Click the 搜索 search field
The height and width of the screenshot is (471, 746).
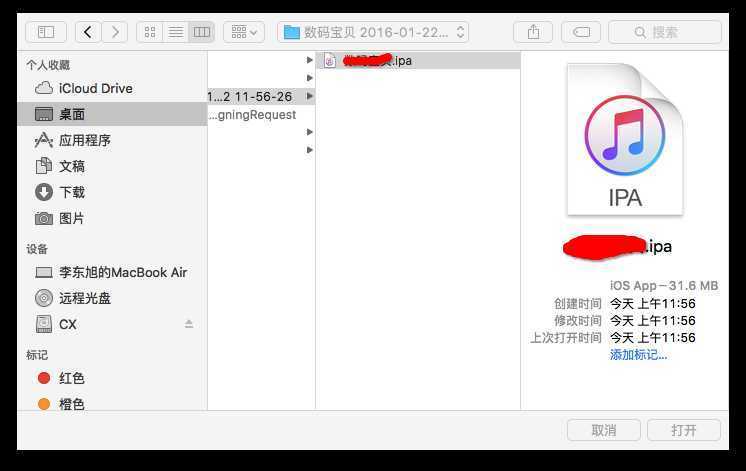(665, 32)
